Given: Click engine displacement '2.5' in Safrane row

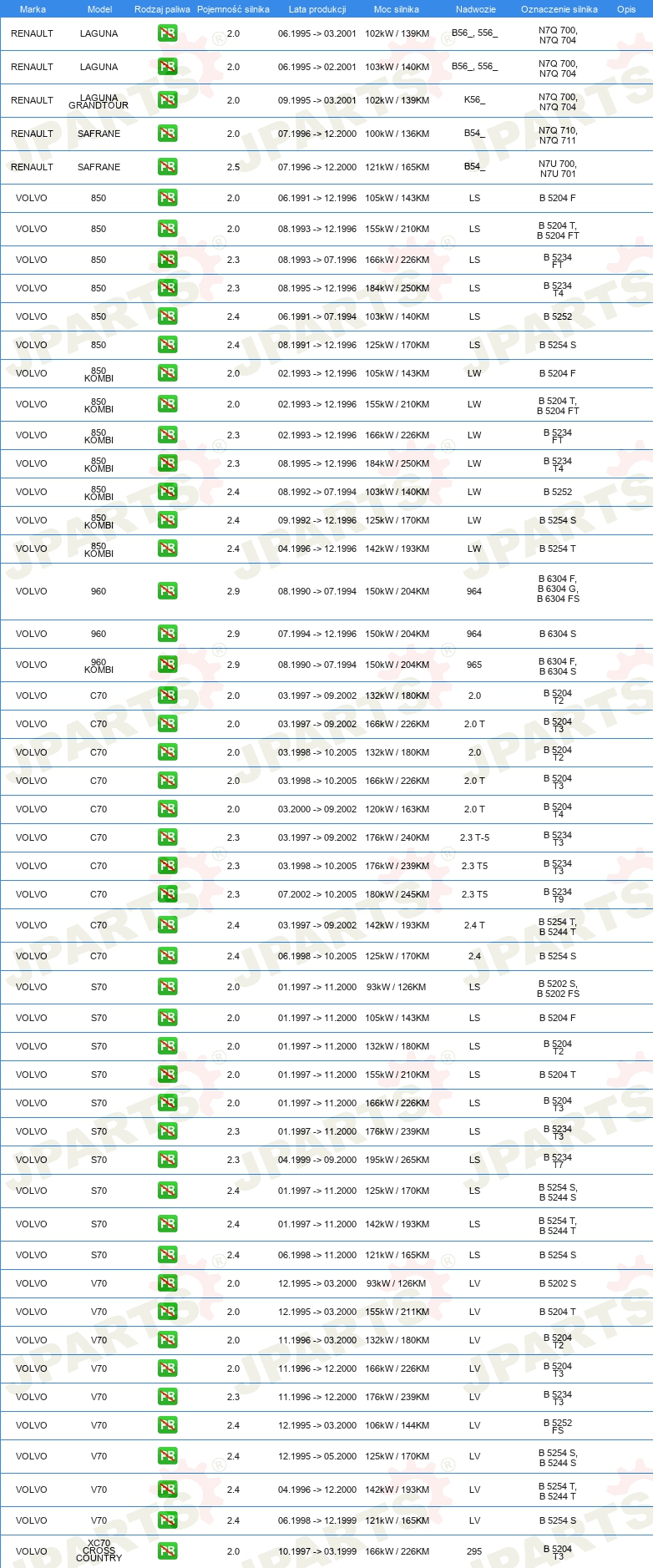Looking at the screenshot, I should (x=233, y=167).
